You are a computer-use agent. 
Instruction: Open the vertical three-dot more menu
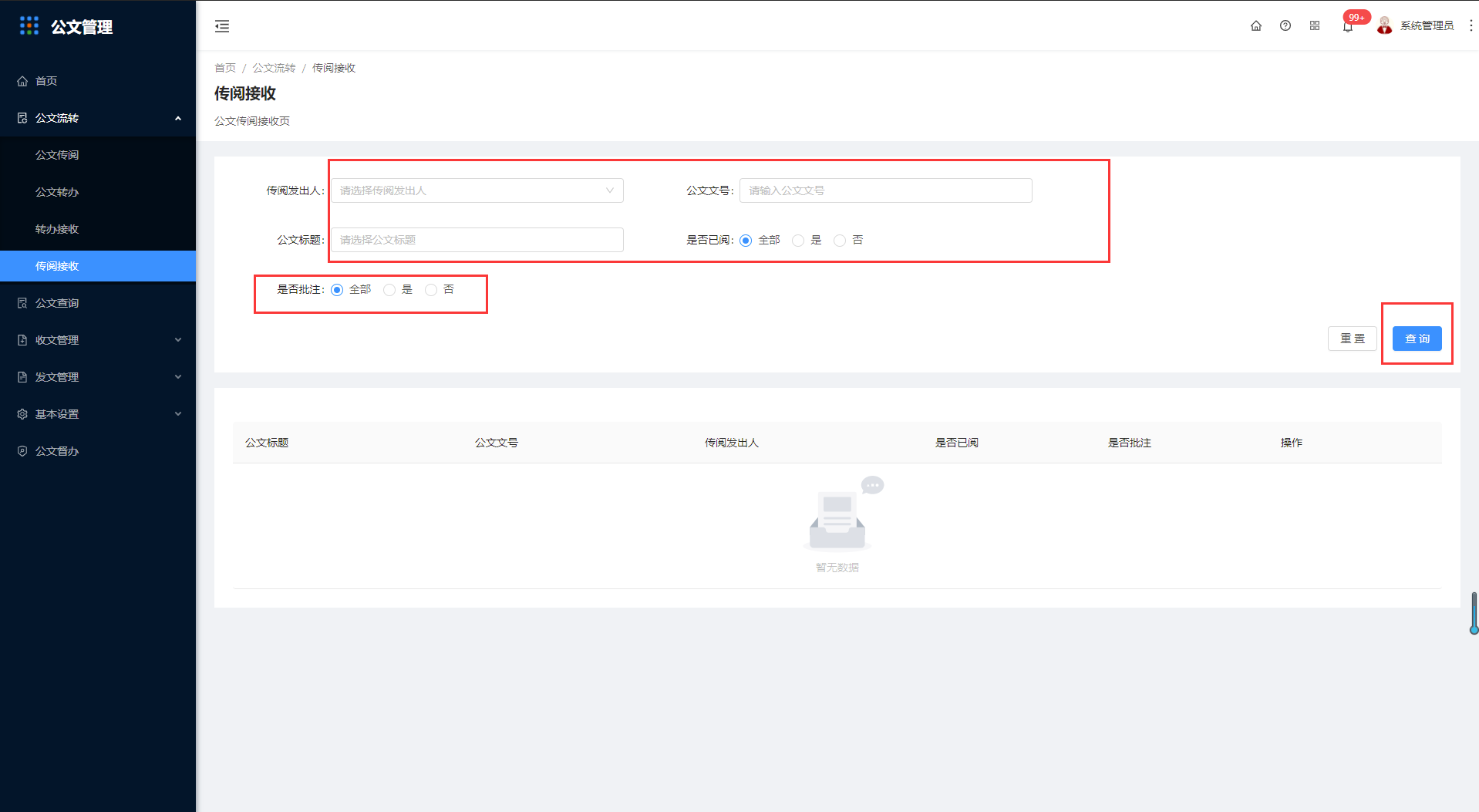coord(1471,25)
